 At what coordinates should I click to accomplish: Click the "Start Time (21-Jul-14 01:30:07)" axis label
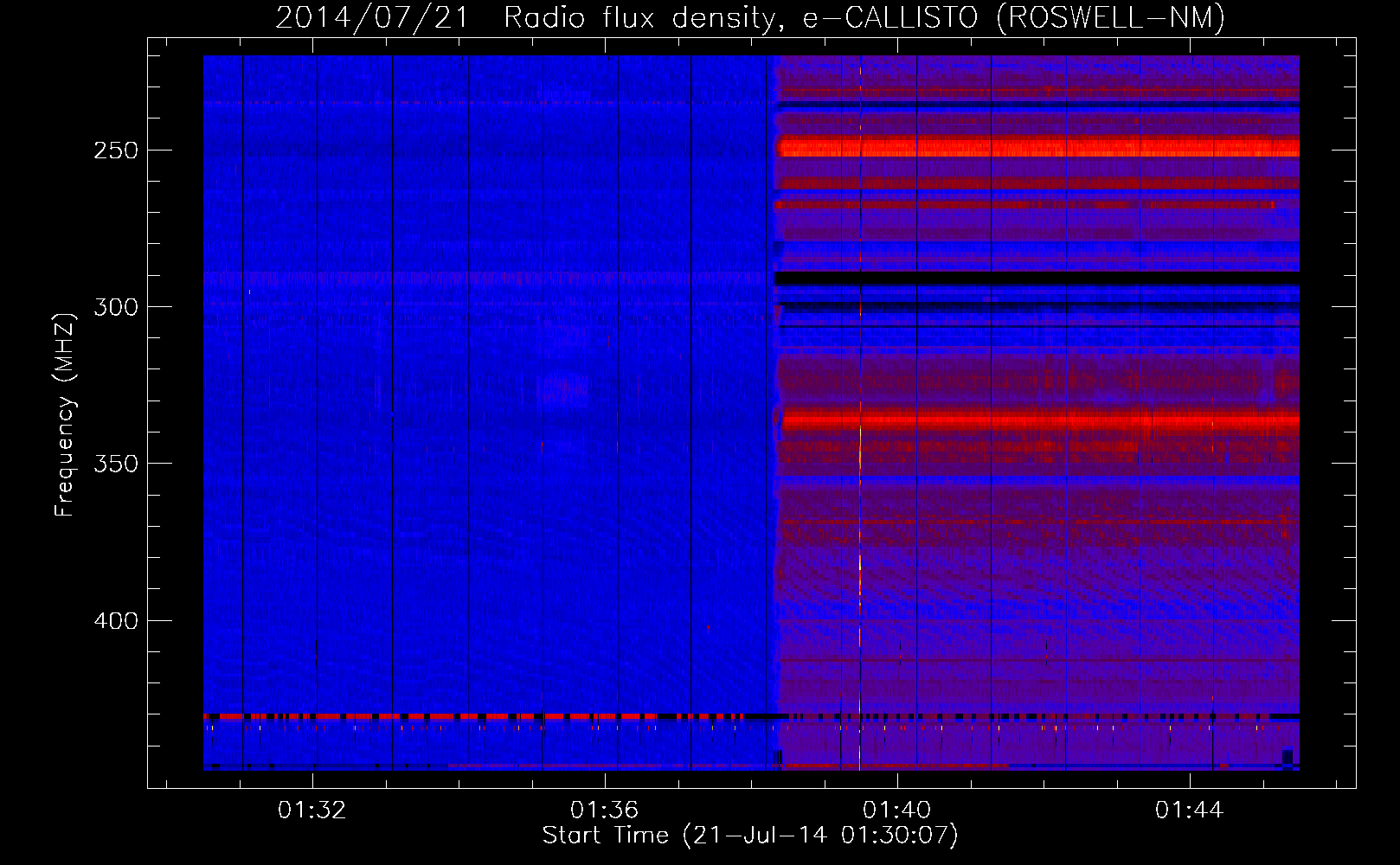750,836
